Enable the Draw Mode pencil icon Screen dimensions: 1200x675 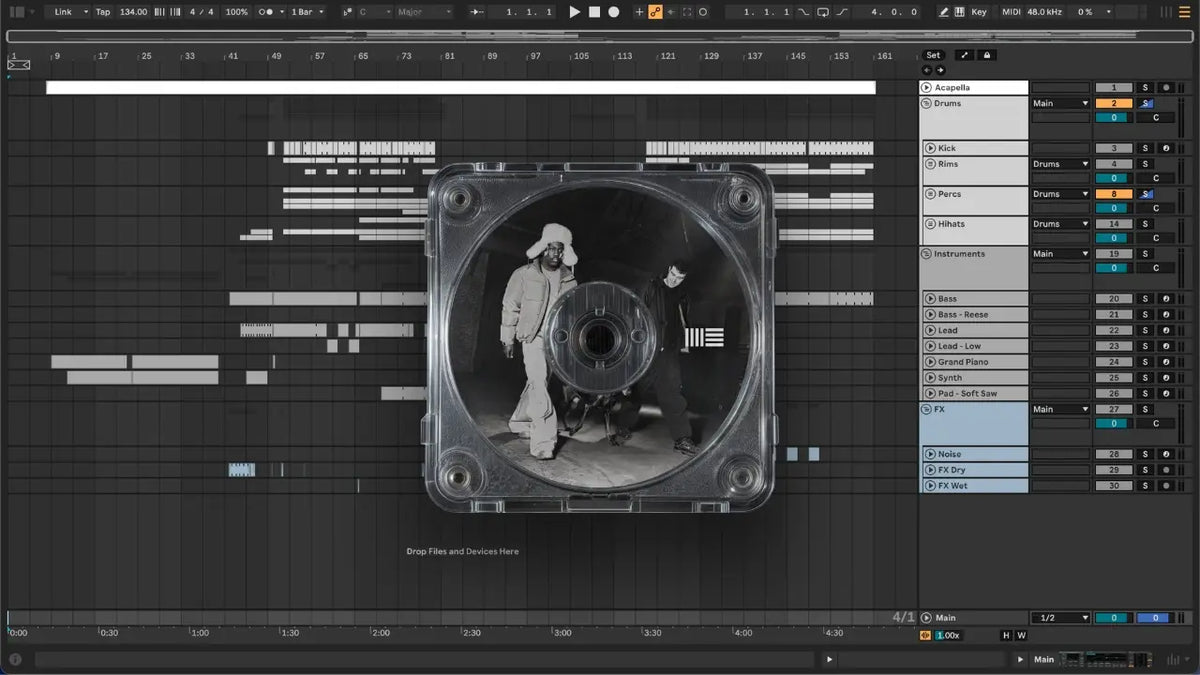click(x=945, y=12)
